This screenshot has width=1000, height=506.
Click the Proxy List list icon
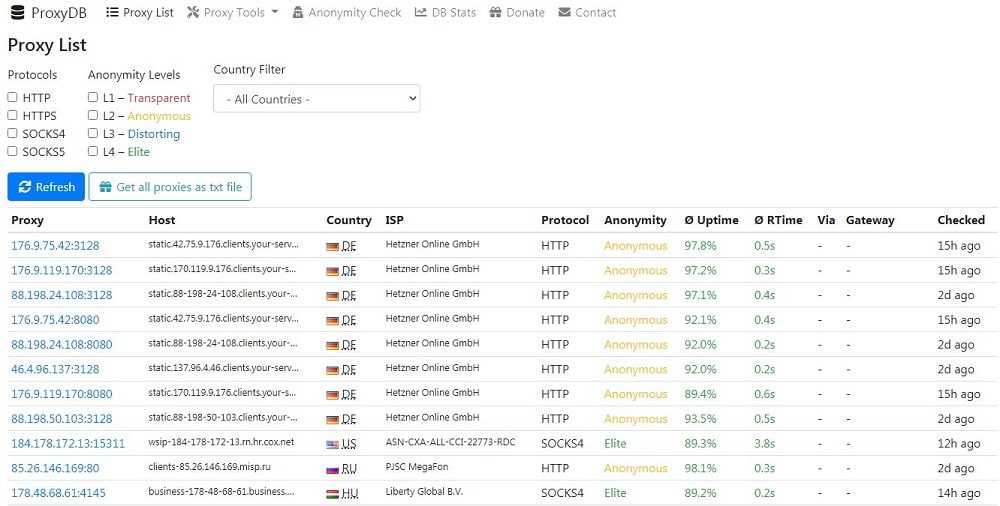(112, 13)
